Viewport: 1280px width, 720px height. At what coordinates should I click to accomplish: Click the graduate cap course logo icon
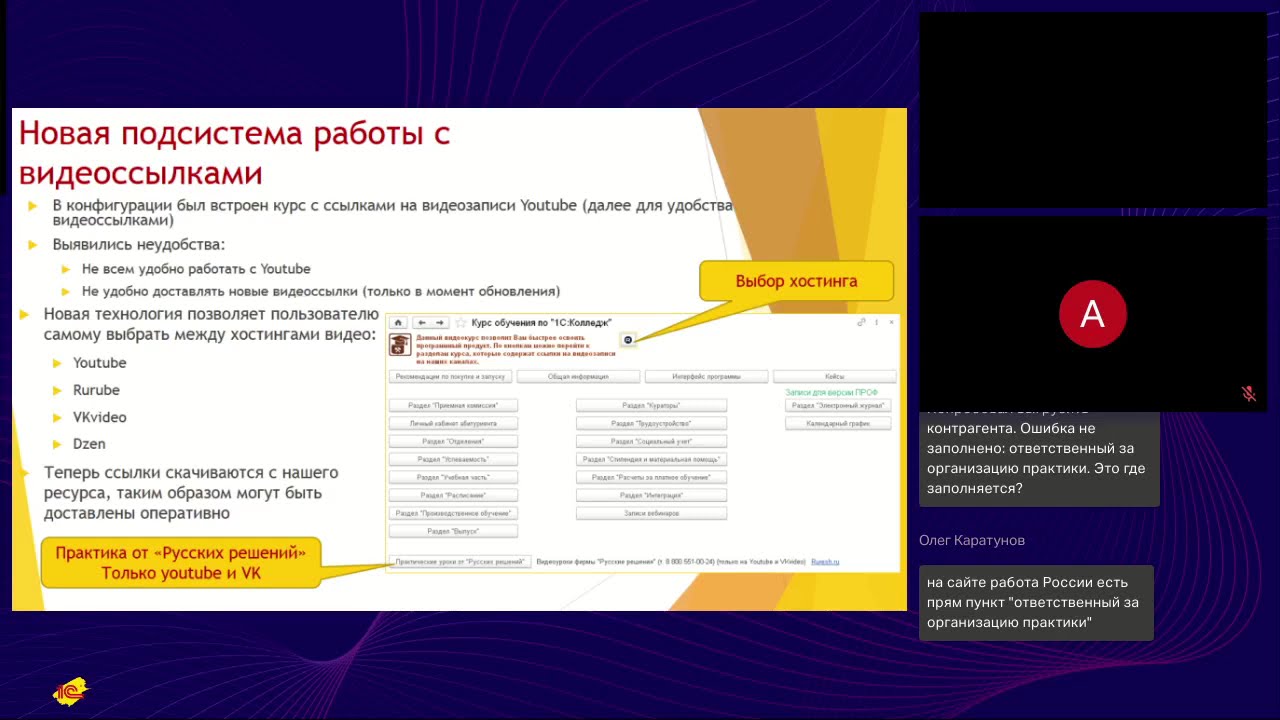coord(400,345)
